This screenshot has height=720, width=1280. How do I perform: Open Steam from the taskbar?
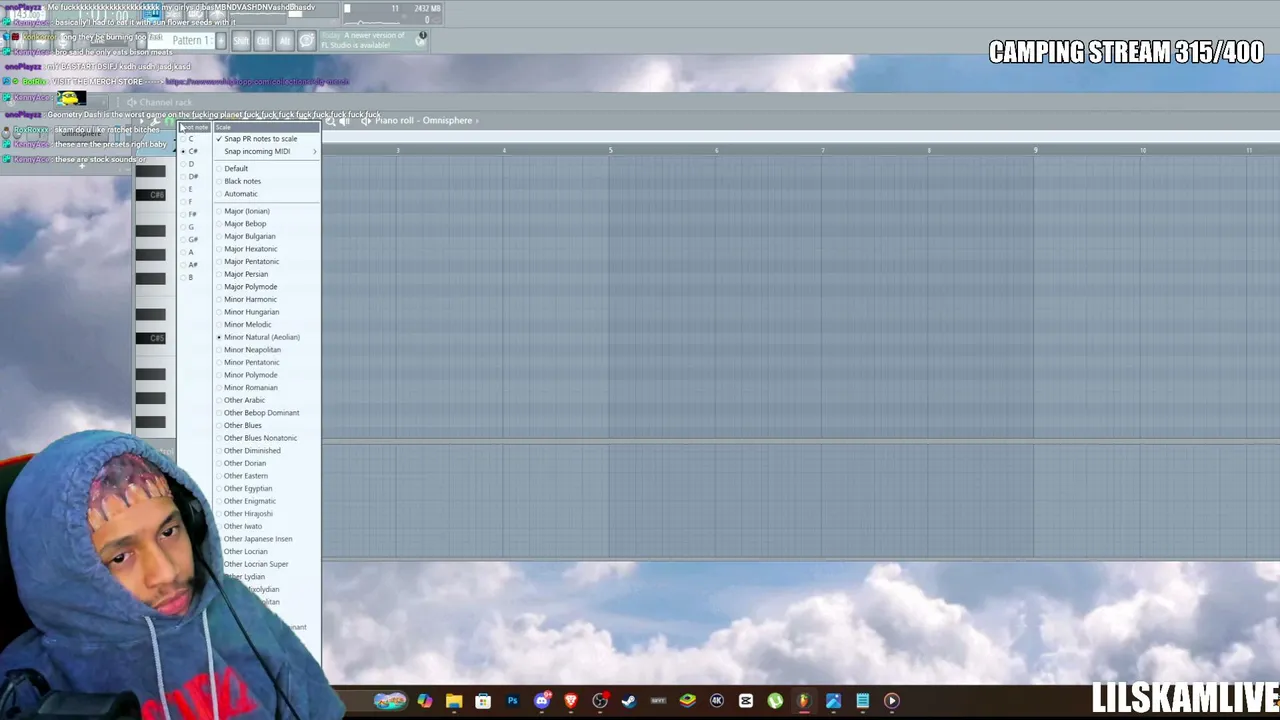629,701
